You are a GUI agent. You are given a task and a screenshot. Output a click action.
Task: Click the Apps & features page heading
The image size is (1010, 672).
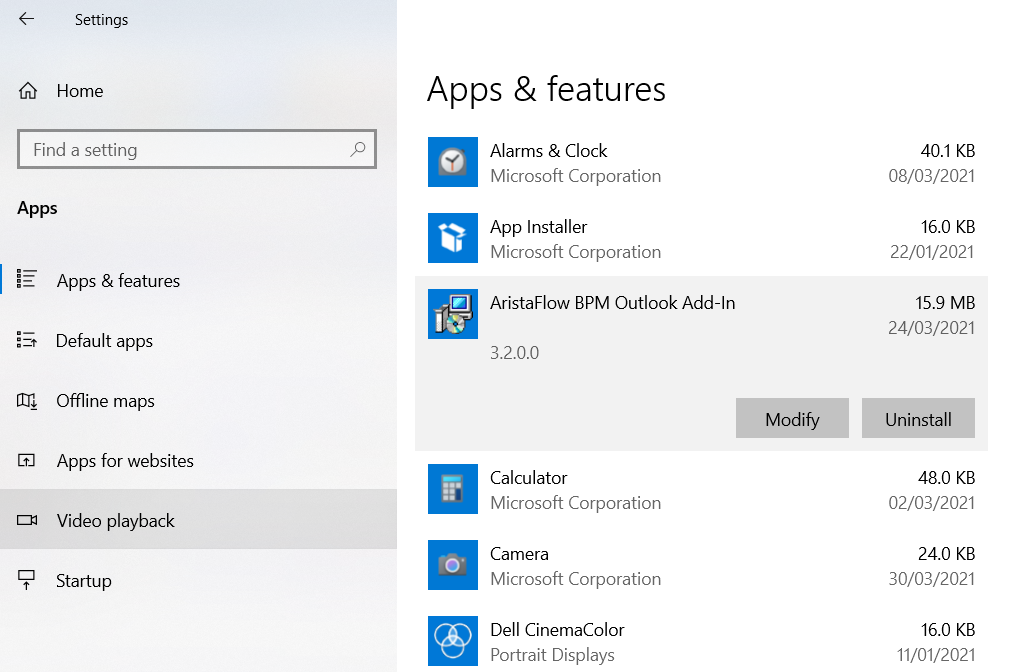click(546, 89)
